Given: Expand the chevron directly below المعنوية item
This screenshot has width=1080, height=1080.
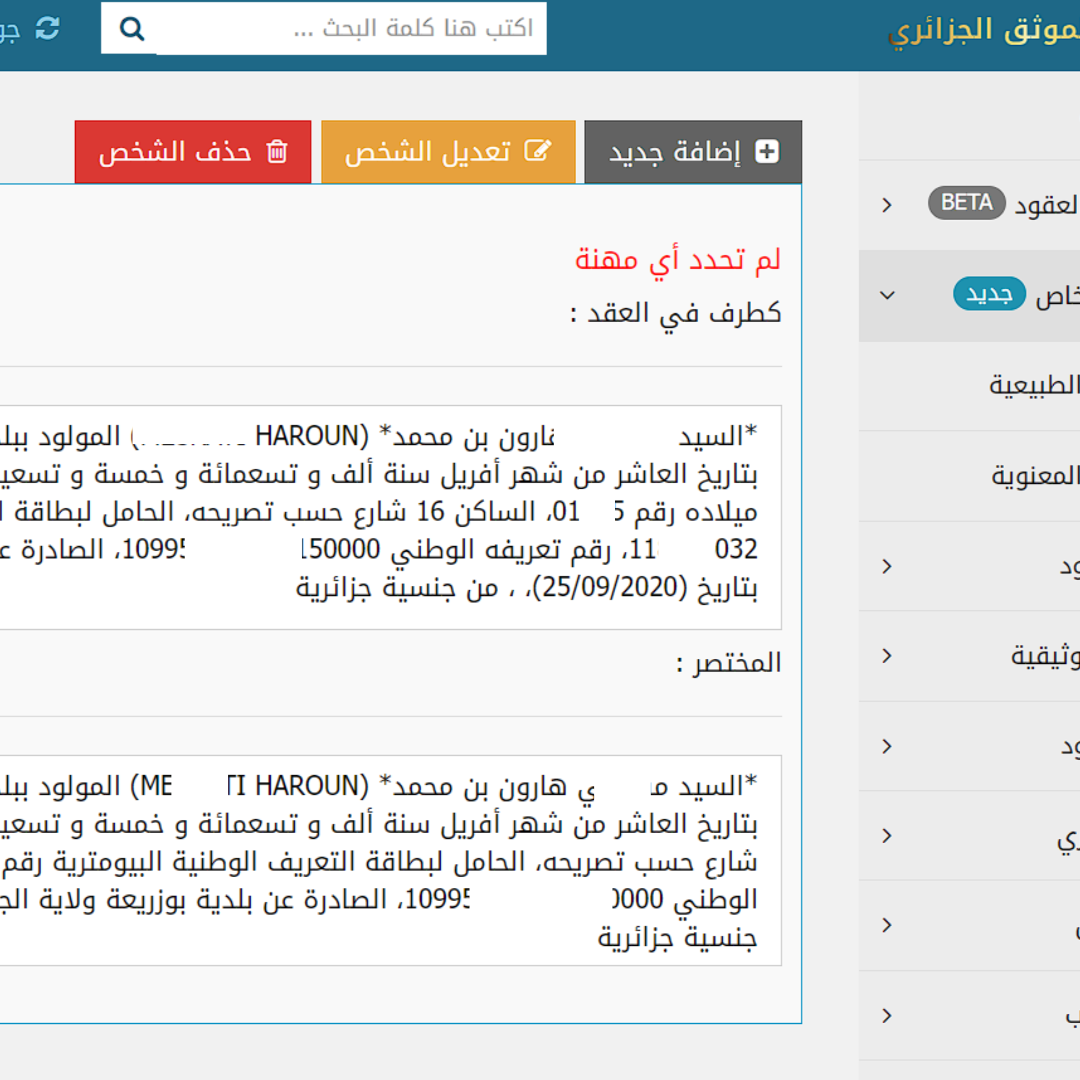Looking at the screenshot, I should pyautogui.click(x=887, y=566).
